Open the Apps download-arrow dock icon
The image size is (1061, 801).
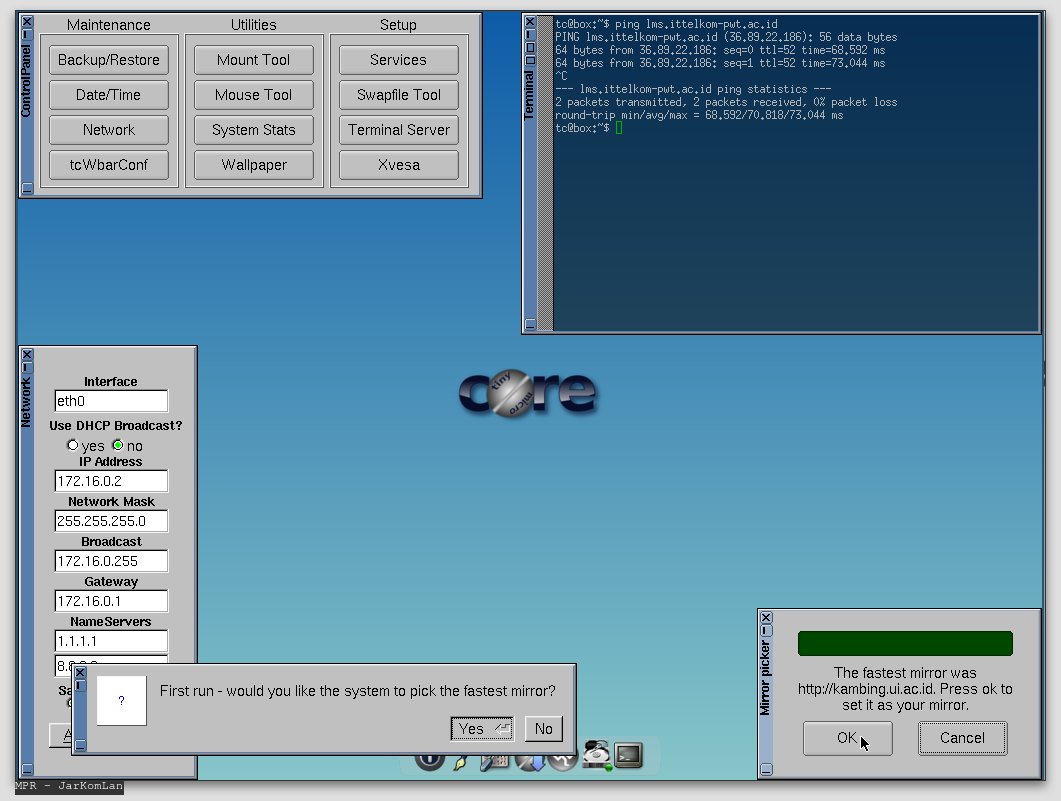(530, 761)
